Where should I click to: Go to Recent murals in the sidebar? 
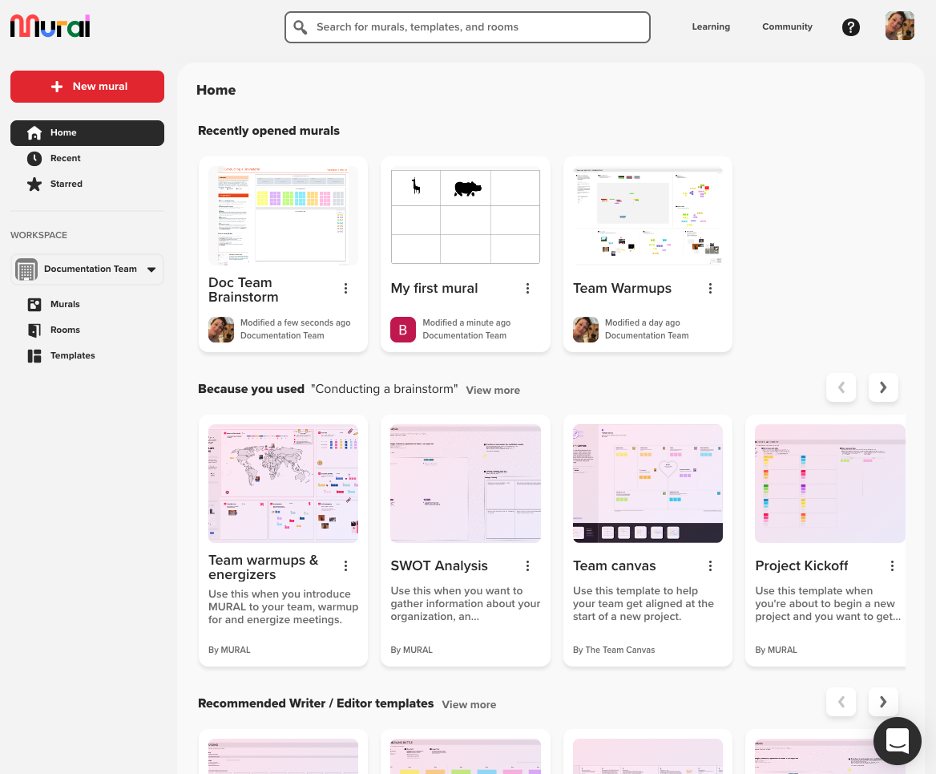[65, 158]
